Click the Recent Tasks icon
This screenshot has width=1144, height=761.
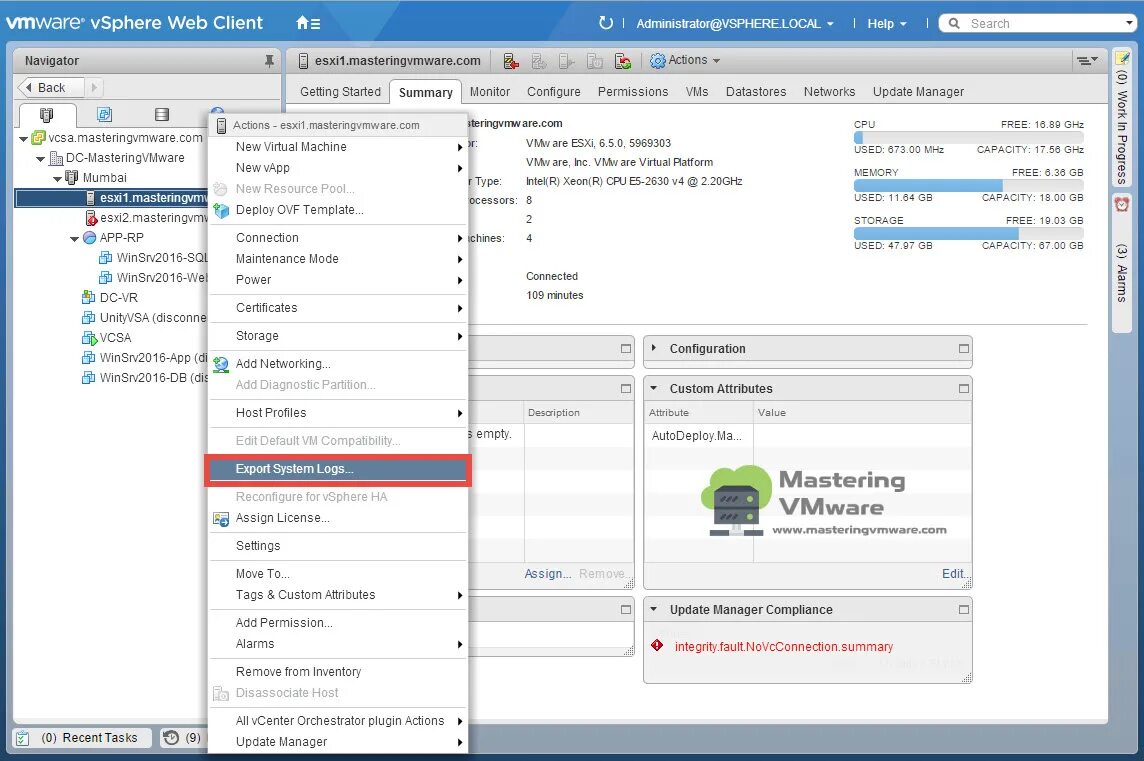(23, 738)
